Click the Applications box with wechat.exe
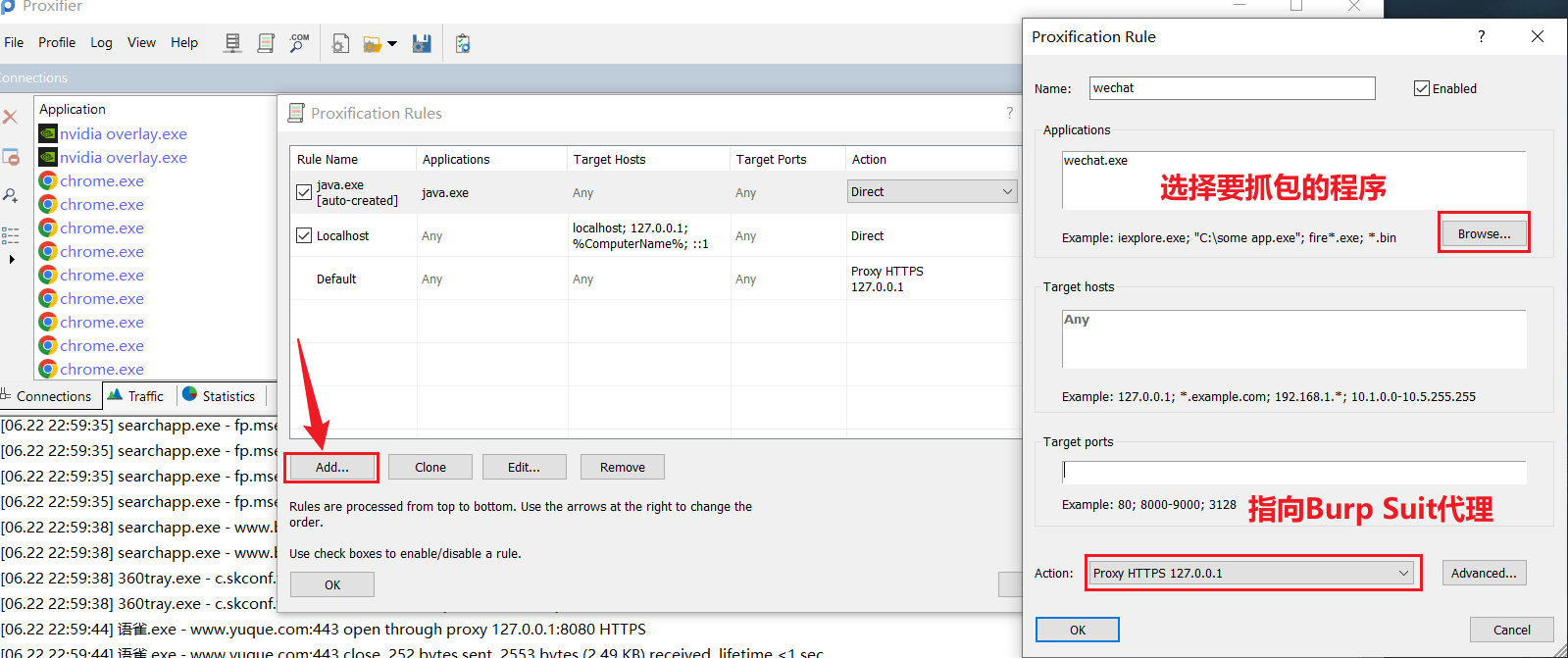The height and width of the screenshot is (658, 1568). (1293, 180)
